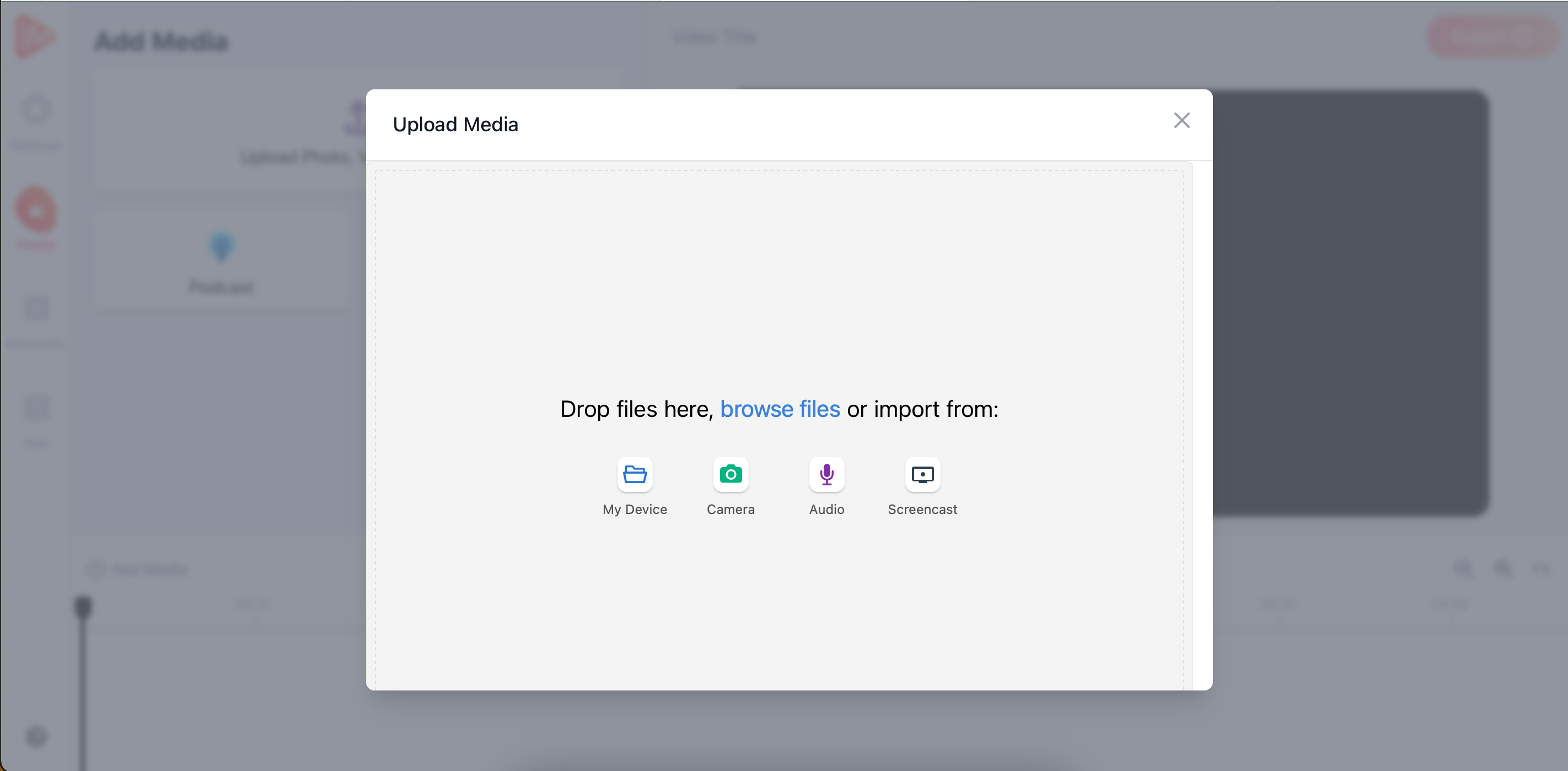Viewport: 1568px width, 771px height.
Task: Close the Upload Media dialog
Action: click(1181, 120)
